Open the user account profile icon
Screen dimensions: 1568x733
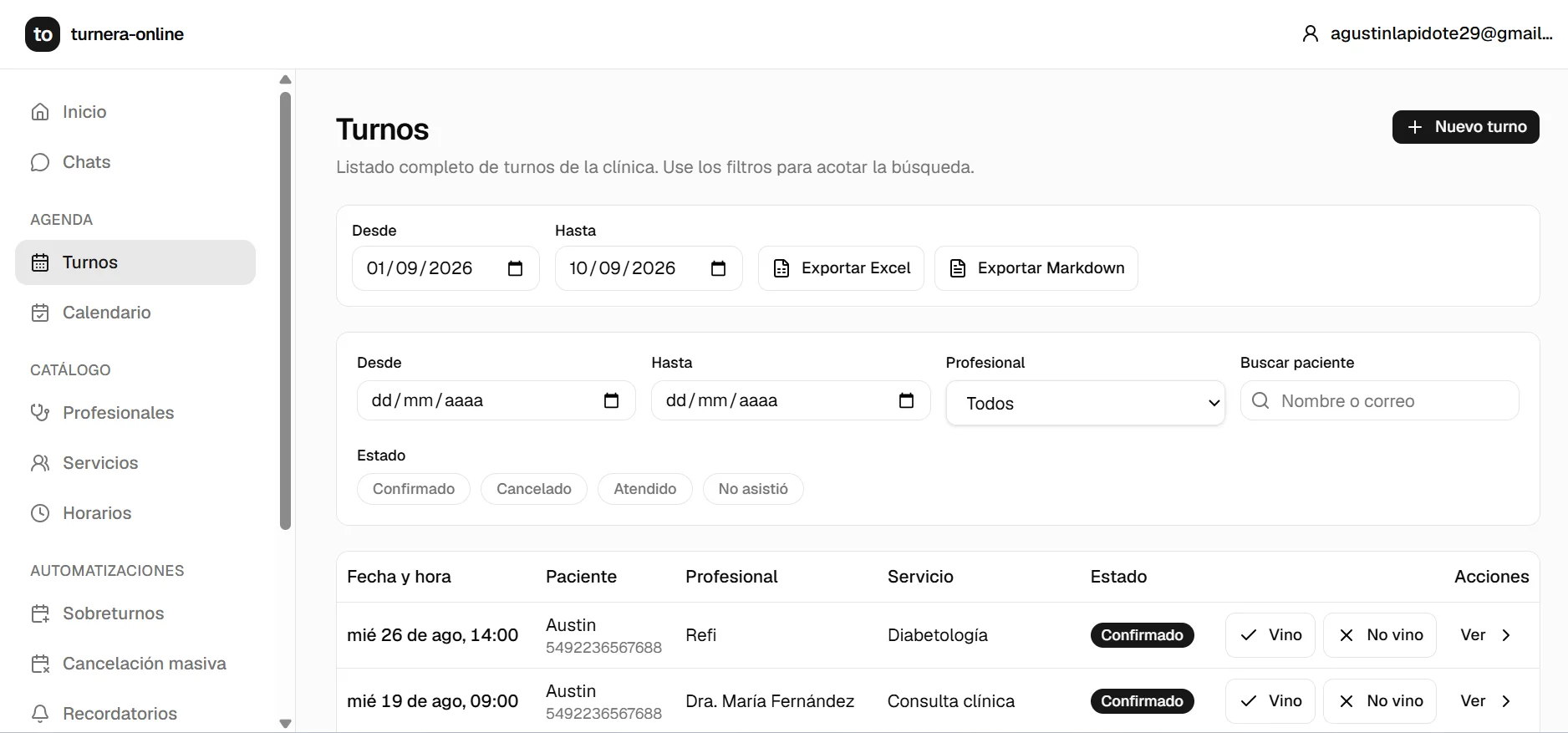[x=1311, y=33]
